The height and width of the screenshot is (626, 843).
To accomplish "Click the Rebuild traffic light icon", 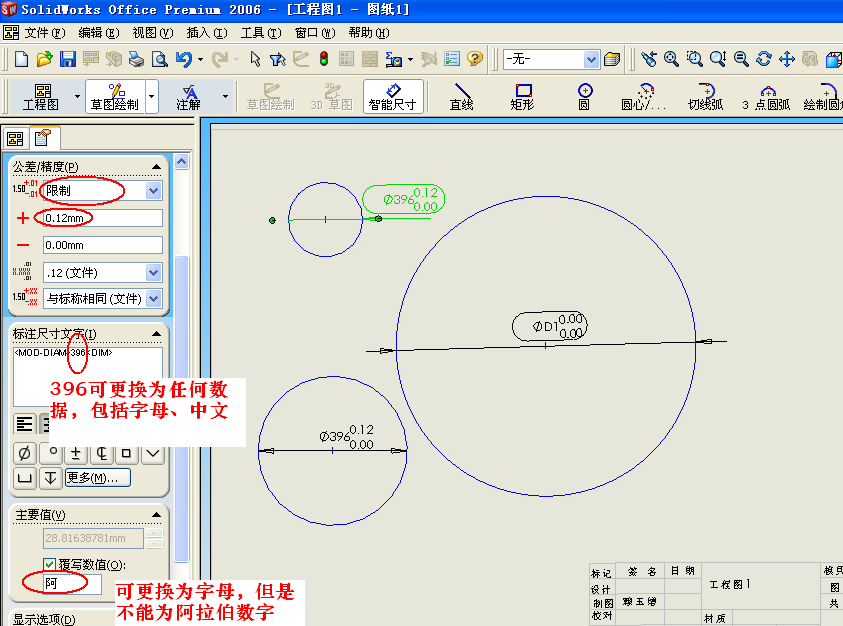I will [x=324, y=59].
